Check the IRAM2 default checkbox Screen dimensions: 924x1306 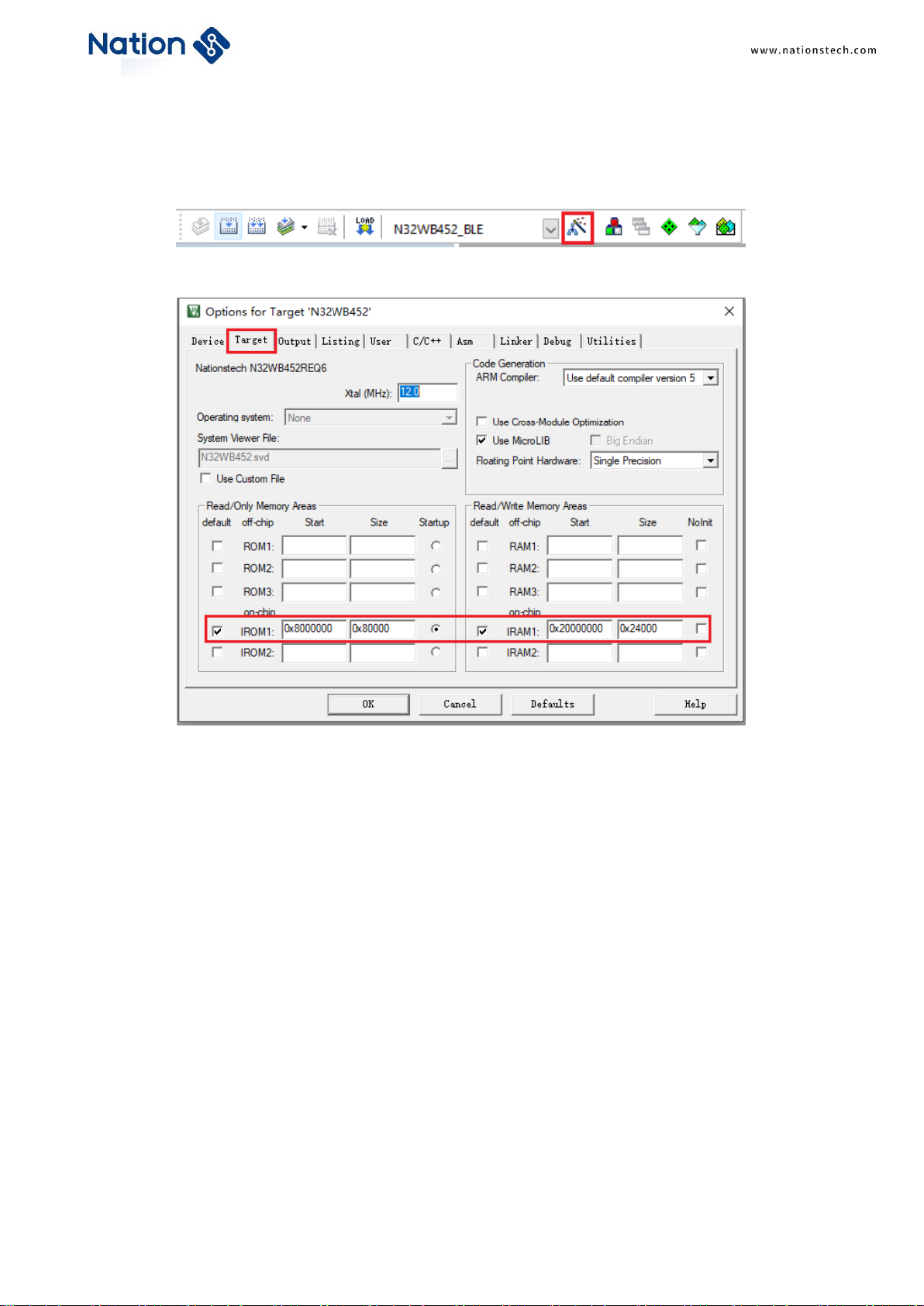(x=482, y=652)
